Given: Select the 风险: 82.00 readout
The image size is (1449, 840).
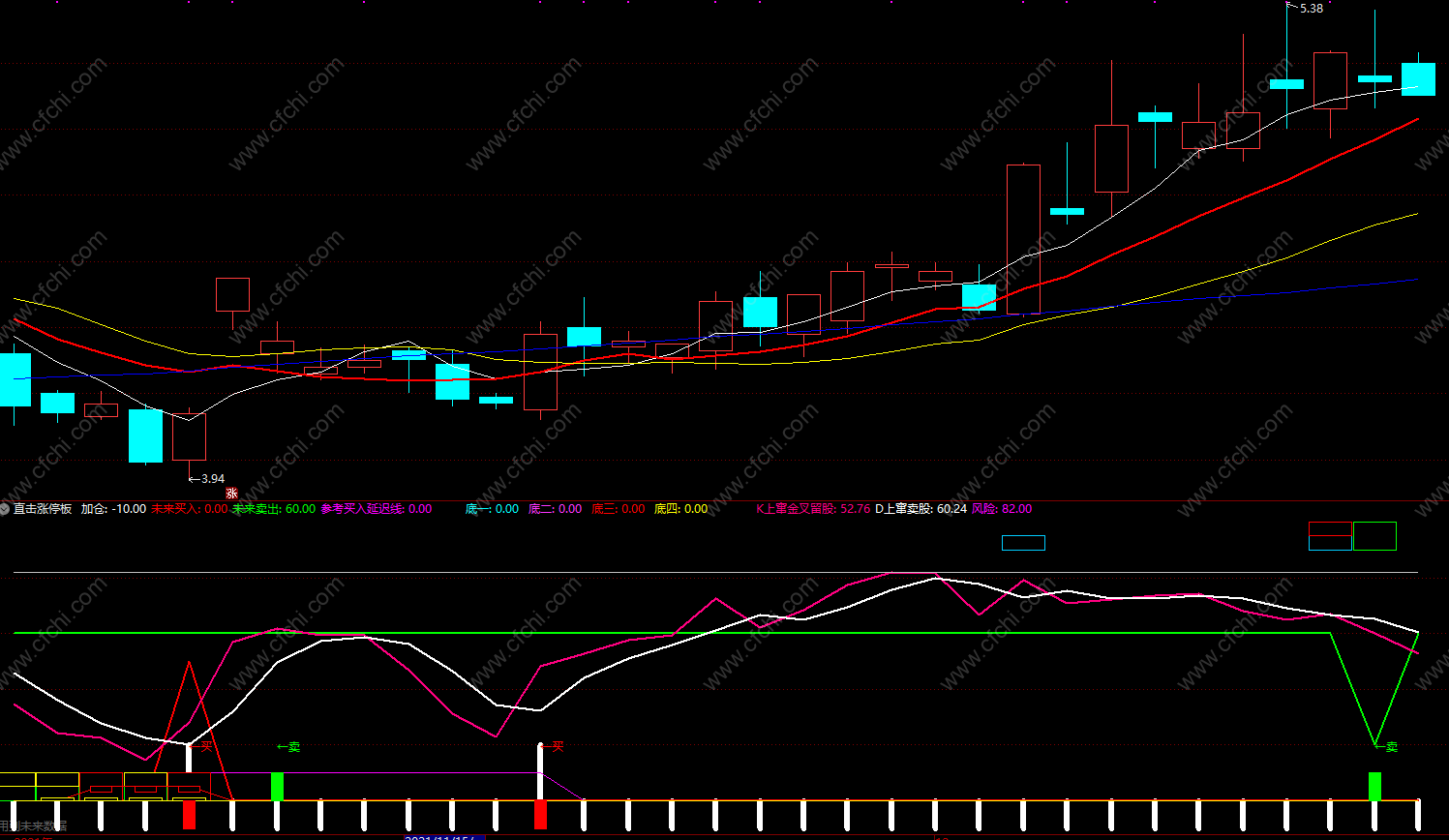Looking at the screenshot, I should [1002, 509].
